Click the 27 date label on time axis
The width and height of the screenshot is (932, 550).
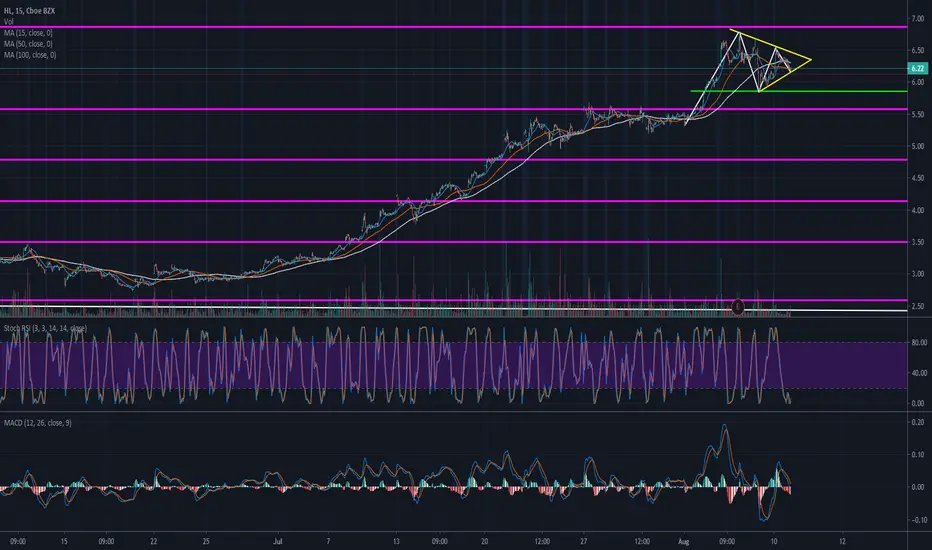click(x=584, y=542)
